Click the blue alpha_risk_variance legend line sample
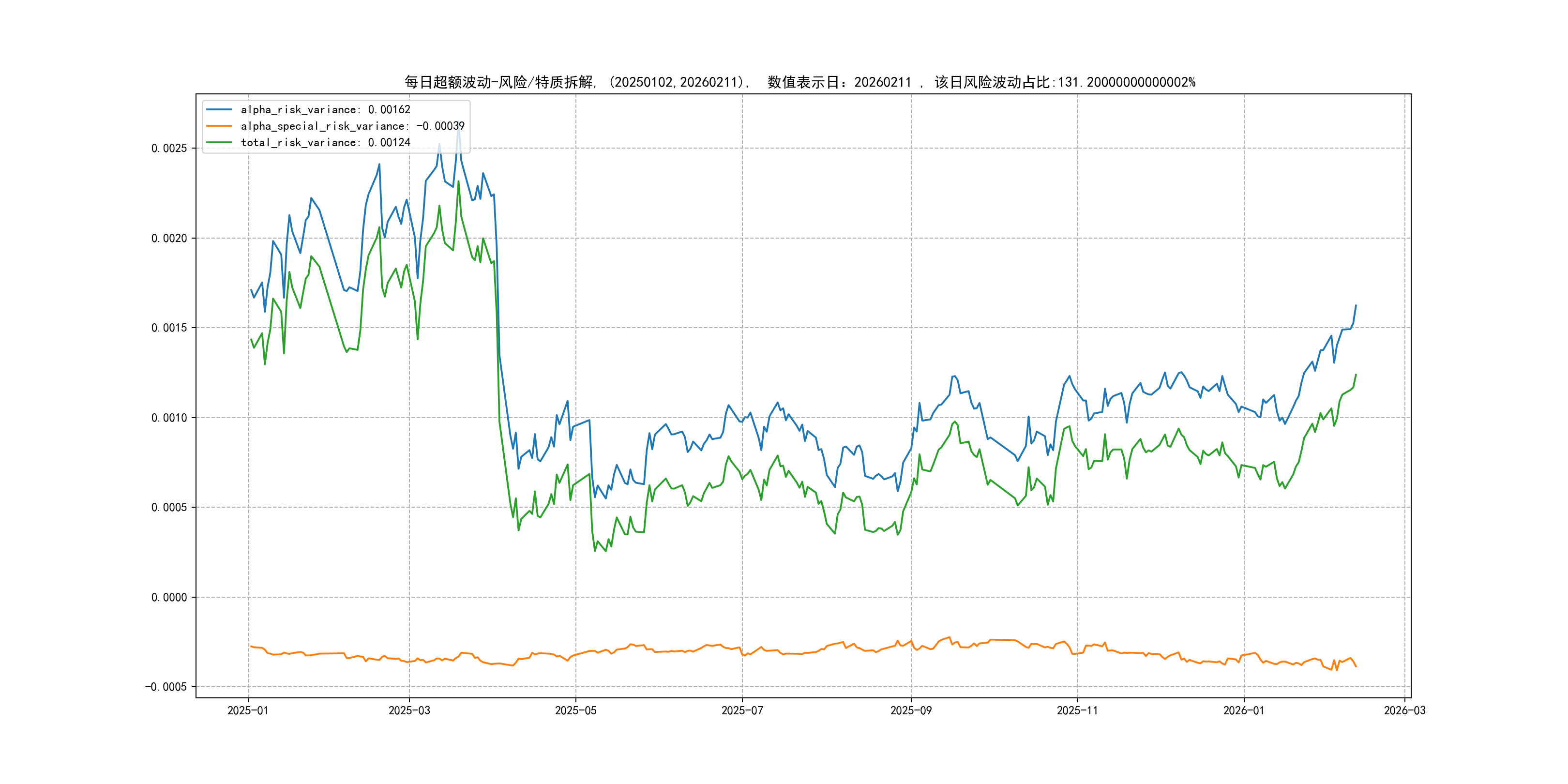Image resolution: width=1568 pixels, height=784 pixels. [219, 109]
